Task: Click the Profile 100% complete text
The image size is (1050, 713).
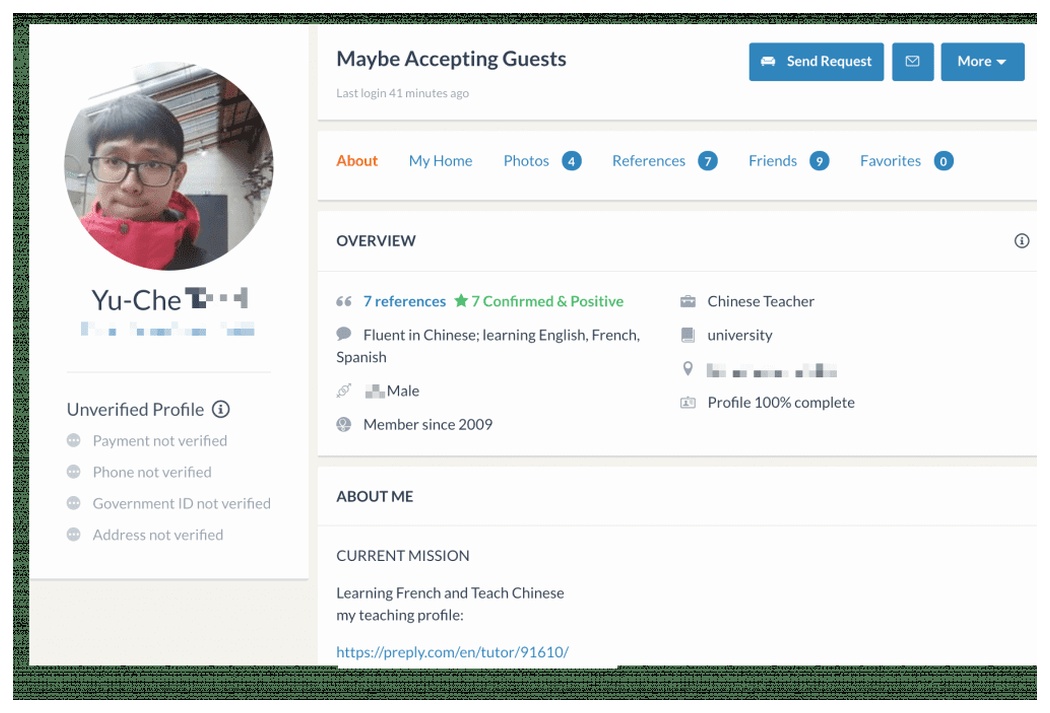Action: (x=781, y=402)
